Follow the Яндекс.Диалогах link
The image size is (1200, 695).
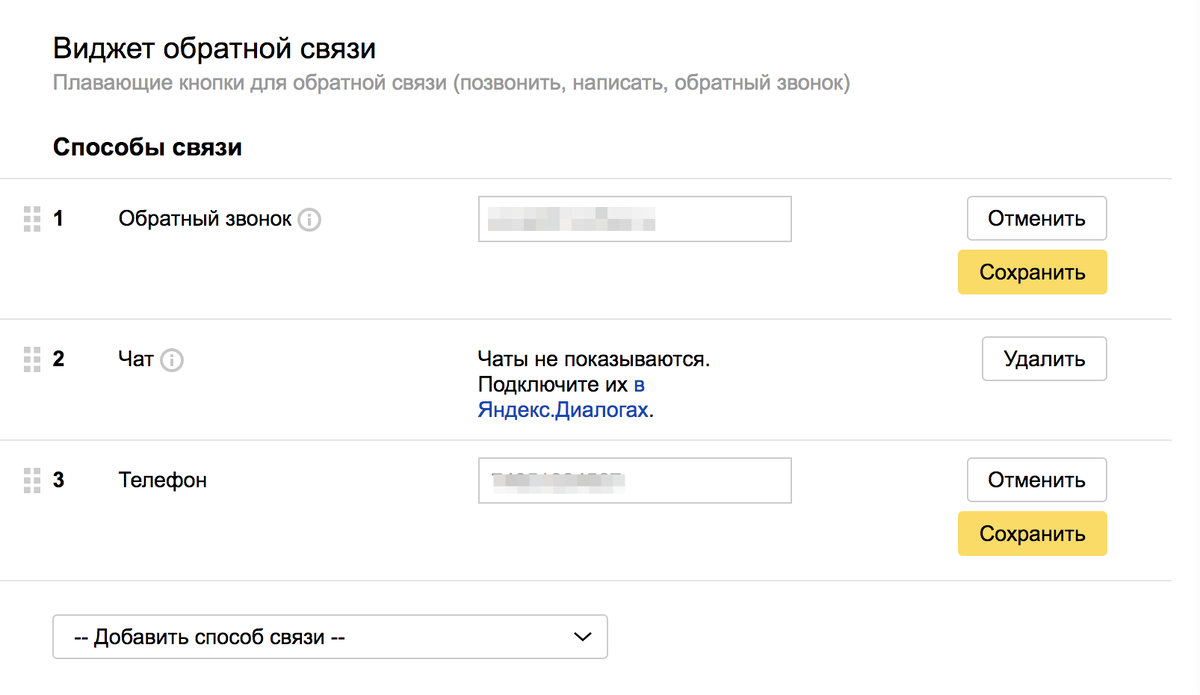[564, 410]
